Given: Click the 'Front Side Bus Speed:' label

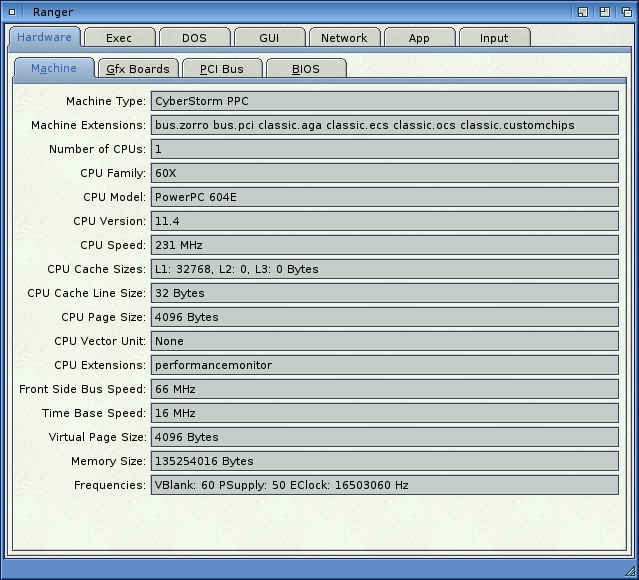Looking at the screenshot, I should coord(82,389).
